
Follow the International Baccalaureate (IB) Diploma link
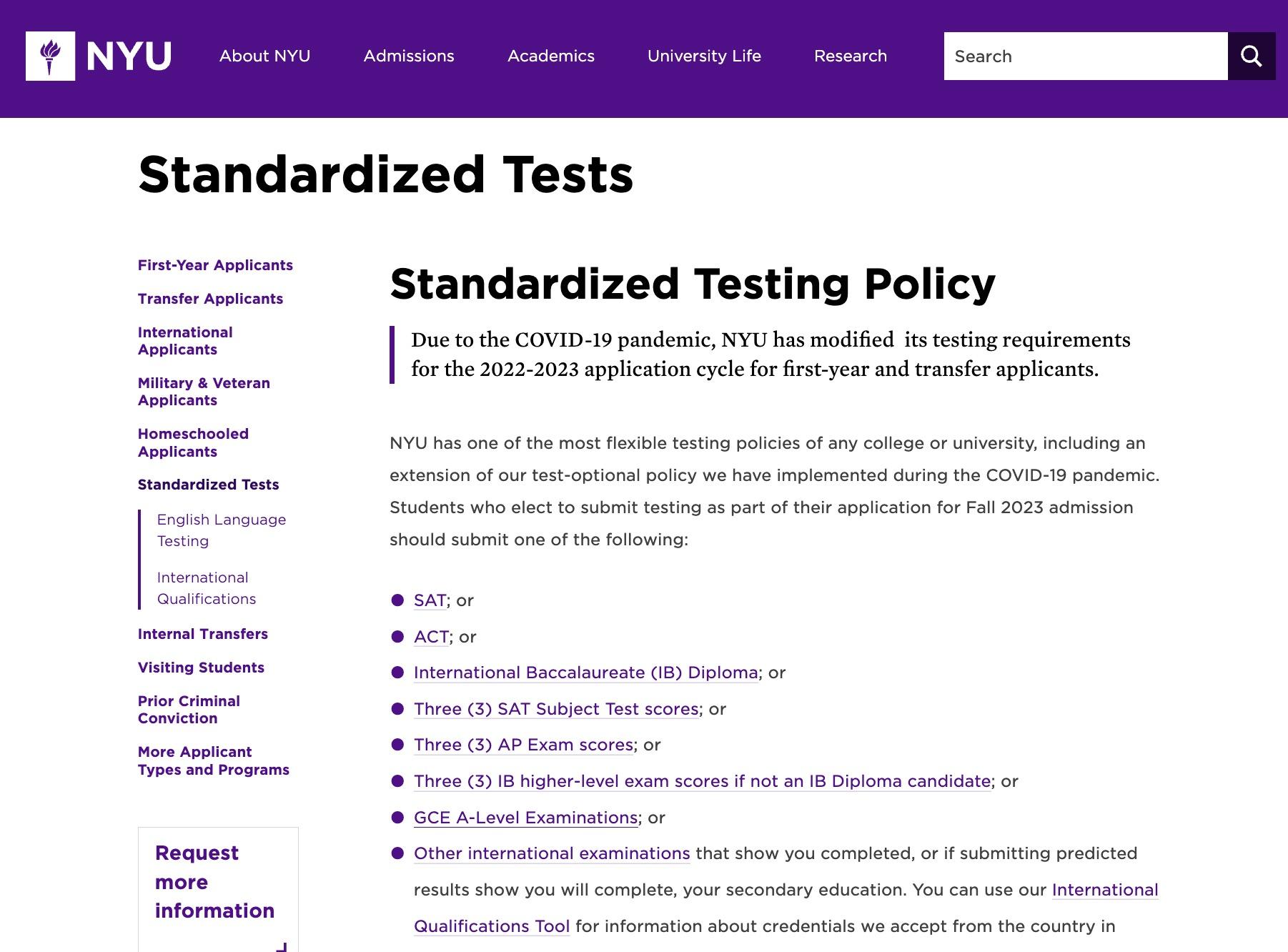click(x=585, y=673)
